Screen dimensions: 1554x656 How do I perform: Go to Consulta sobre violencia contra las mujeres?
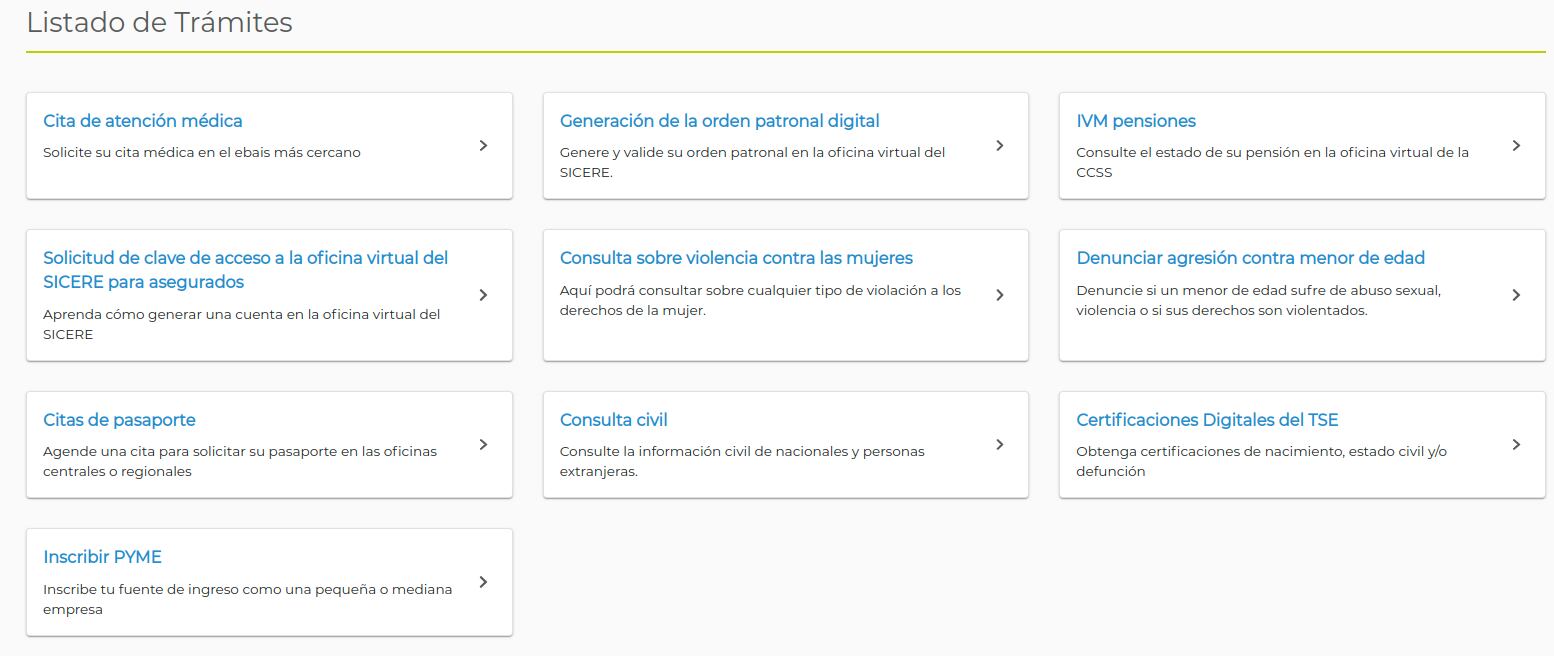pyautogui.click(x=736, y=258)
